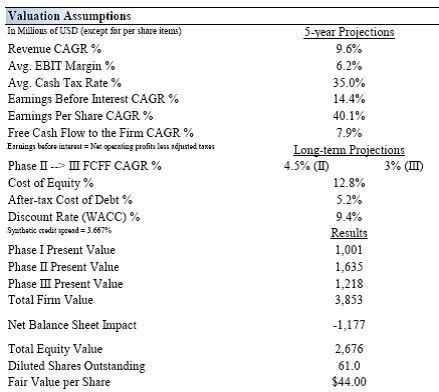Click the 5-year Projections heading
439x392 pixels.
coord(349,32)
